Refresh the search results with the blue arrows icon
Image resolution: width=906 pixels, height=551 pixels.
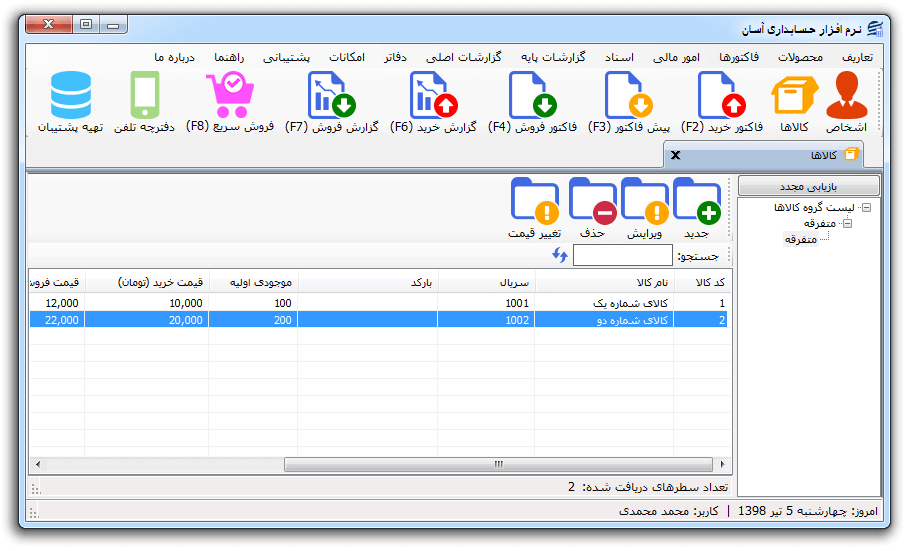560,255
